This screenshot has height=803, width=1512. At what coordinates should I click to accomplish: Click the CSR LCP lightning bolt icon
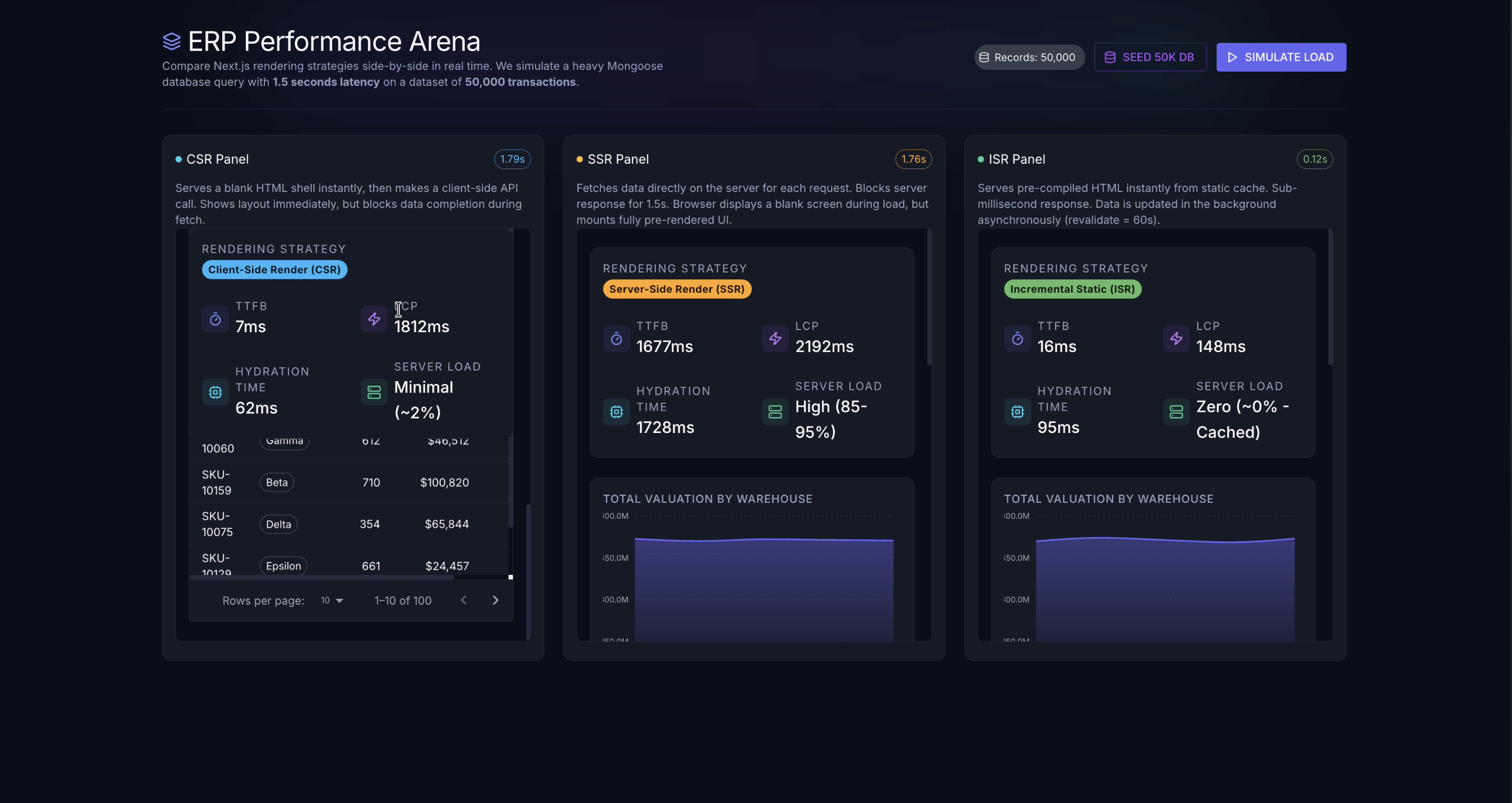[x=374, y=319]
